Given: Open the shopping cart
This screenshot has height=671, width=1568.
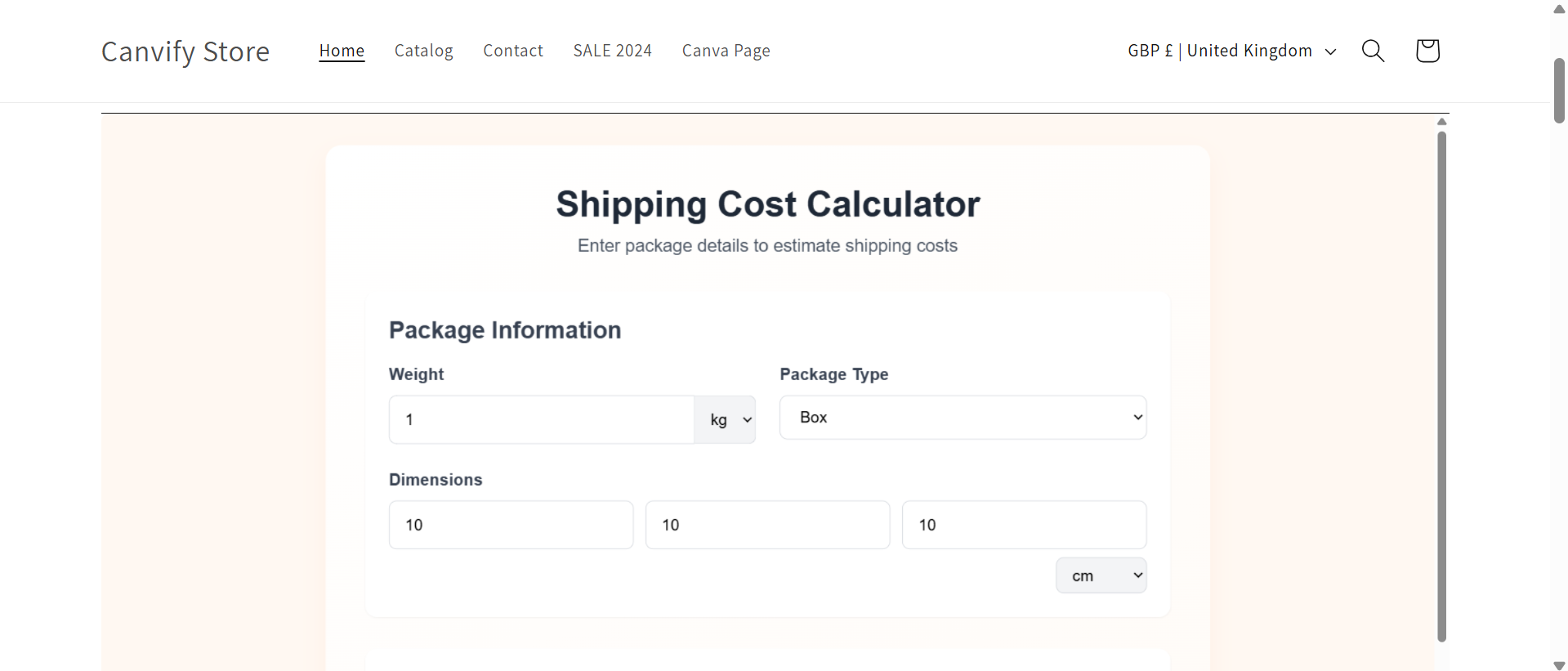Looking at the screenshot, I should point(1427,51).
